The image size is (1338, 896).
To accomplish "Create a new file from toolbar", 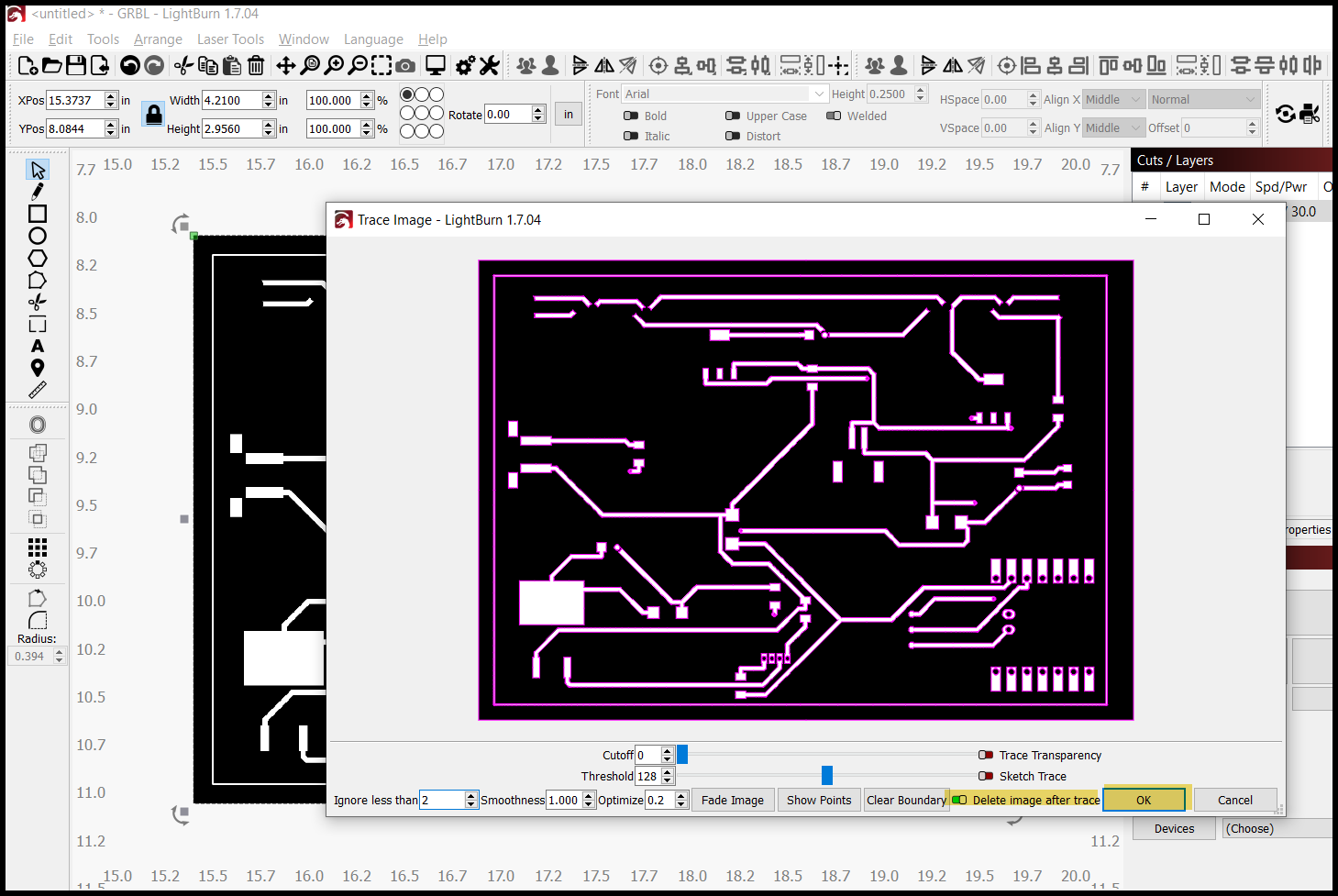I will (x=28, y=65).
